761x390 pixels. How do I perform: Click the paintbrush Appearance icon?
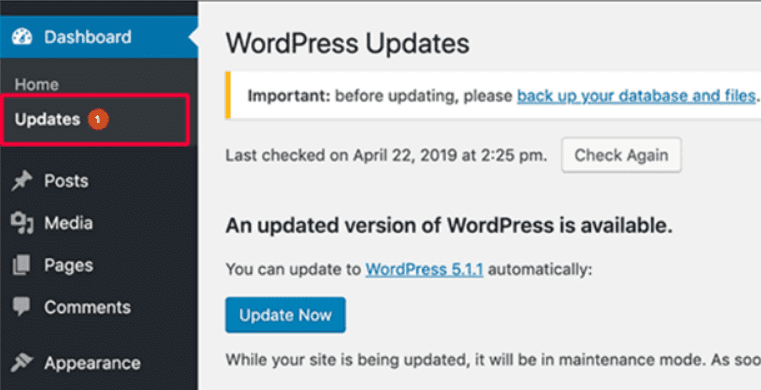point(22,363)
